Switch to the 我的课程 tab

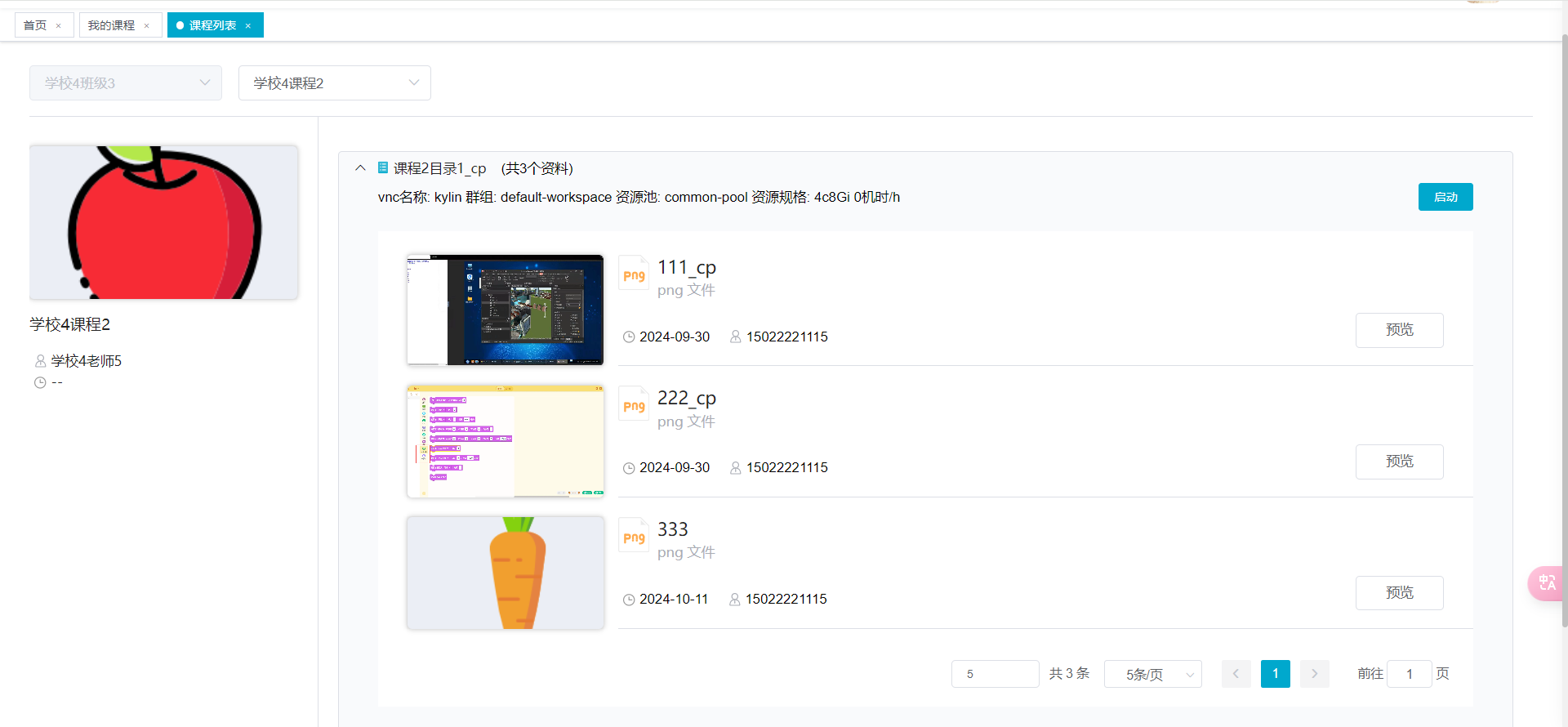point(111,25)
